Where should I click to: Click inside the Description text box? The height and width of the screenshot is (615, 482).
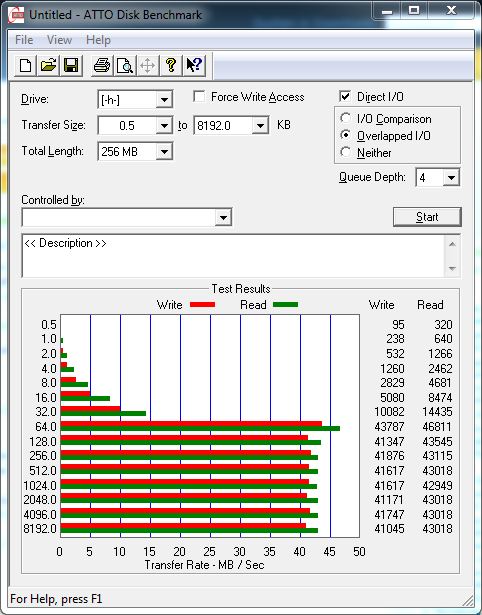[233, 255]
